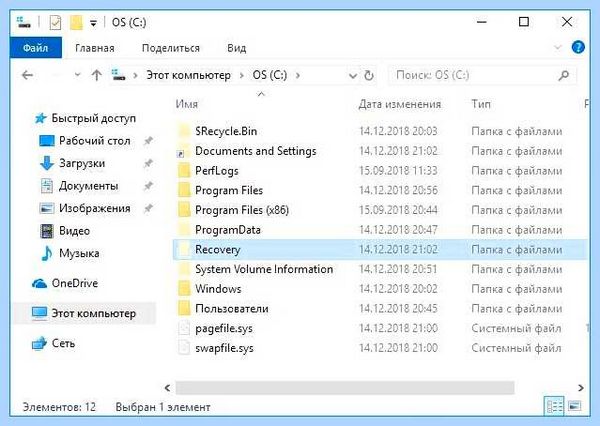600x426 pixels.
Task: Click the scroll right arrow
Action: pos(581,388)
